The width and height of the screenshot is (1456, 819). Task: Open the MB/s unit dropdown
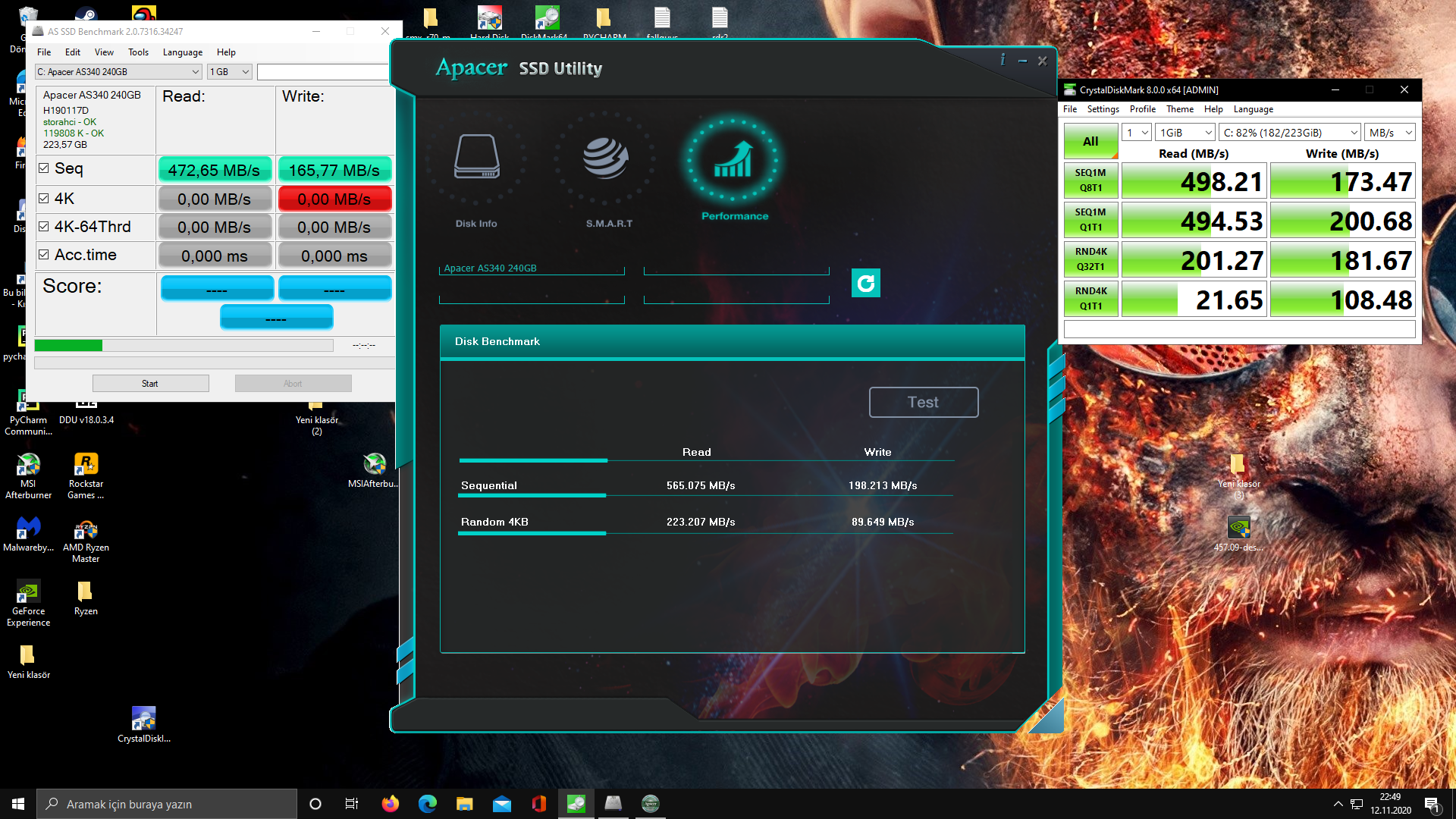(1389, 133)
